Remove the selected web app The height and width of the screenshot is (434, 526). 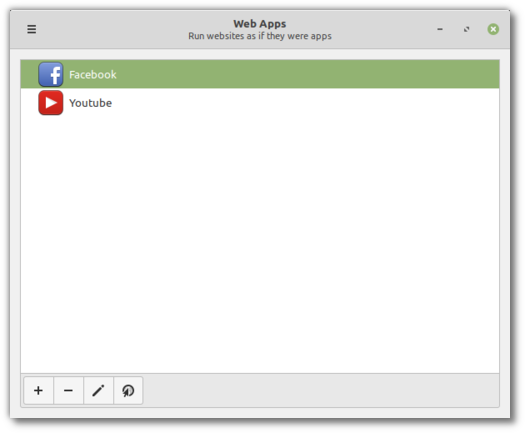(x=68, y=390)
